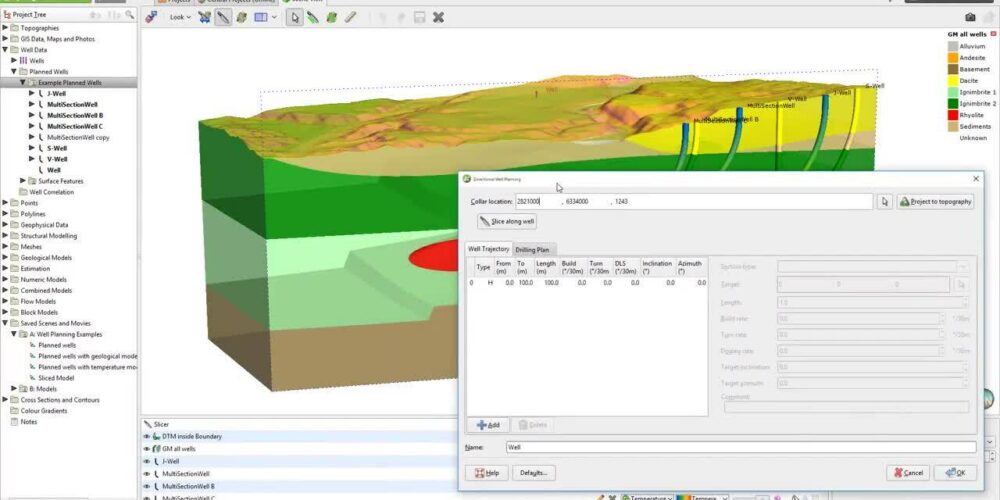Click the Defaults... button

click(x=534, y=473)
